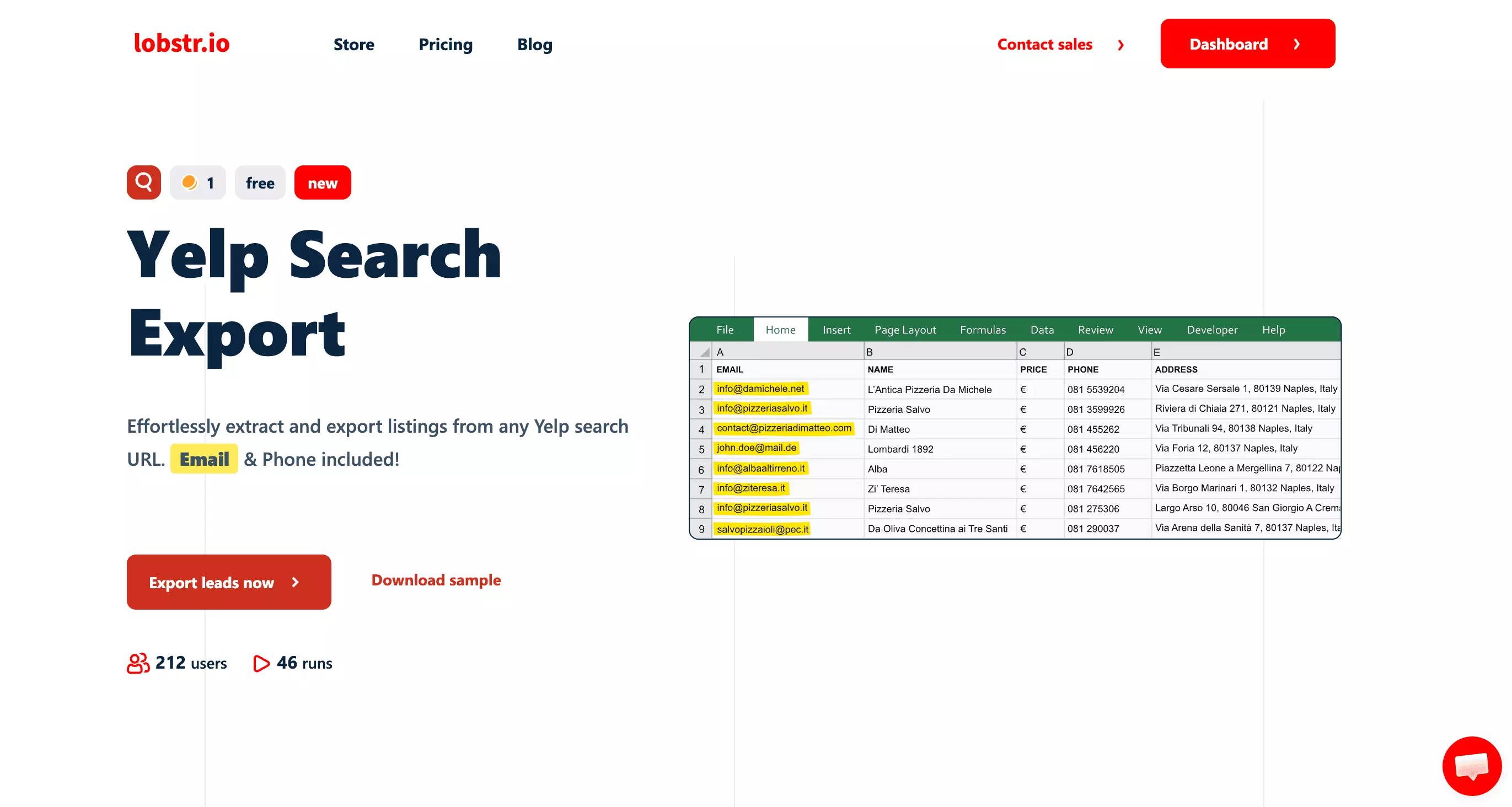The height and width of the screenshot is (807, 1512).
Task: Open the Developer tab
Action: pos(1212,330)
